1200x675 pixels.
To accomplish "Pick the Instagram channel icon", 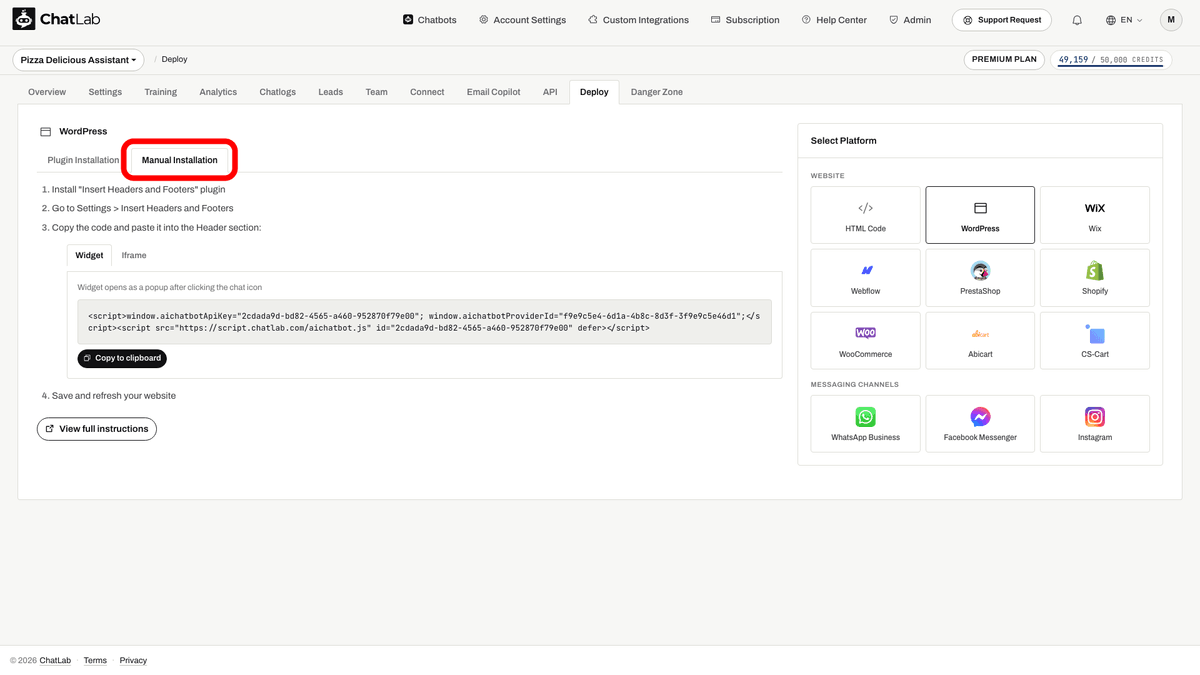I will tap(1095, 417).
